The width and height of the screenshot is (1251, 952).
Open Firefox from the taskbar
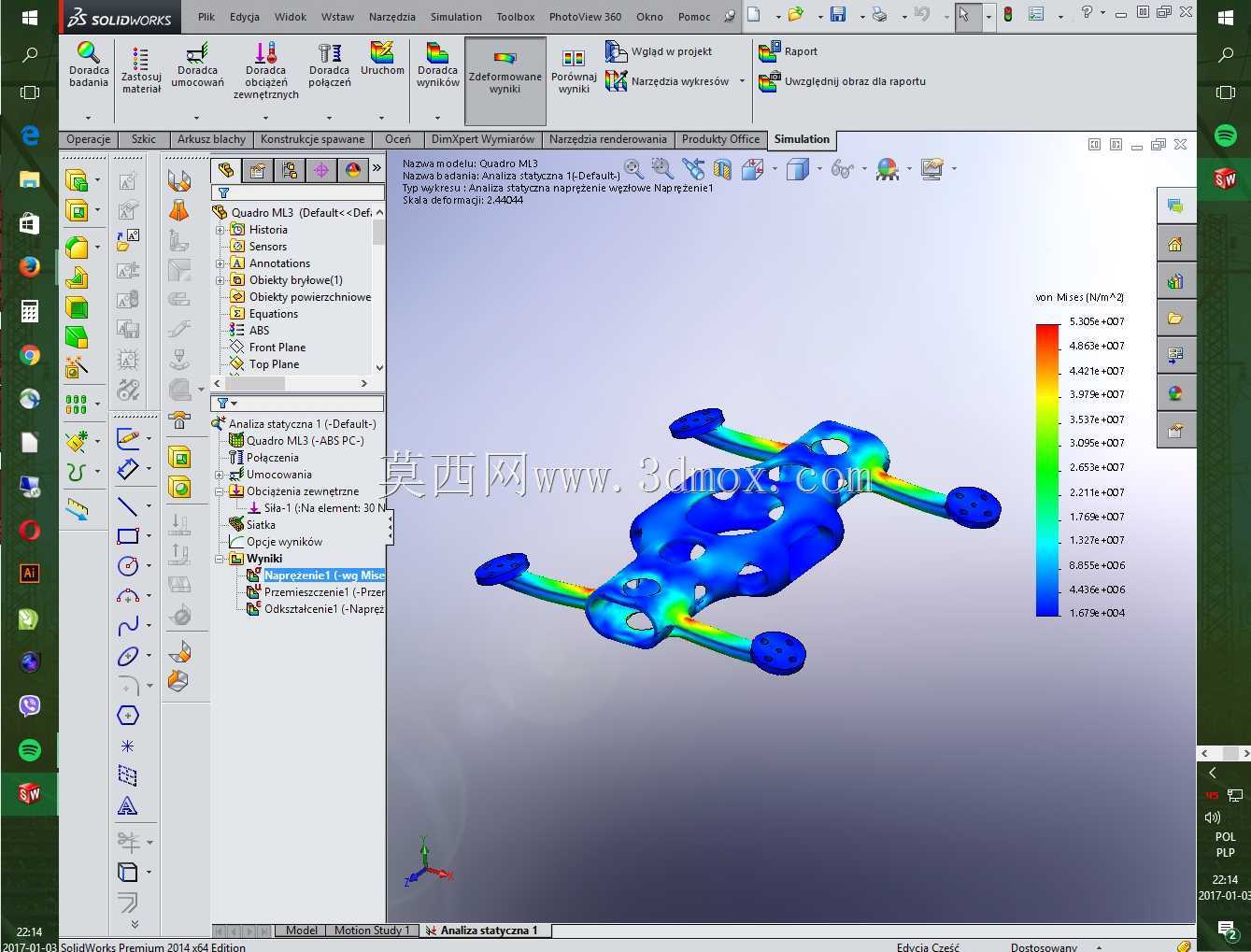point(29,267)
